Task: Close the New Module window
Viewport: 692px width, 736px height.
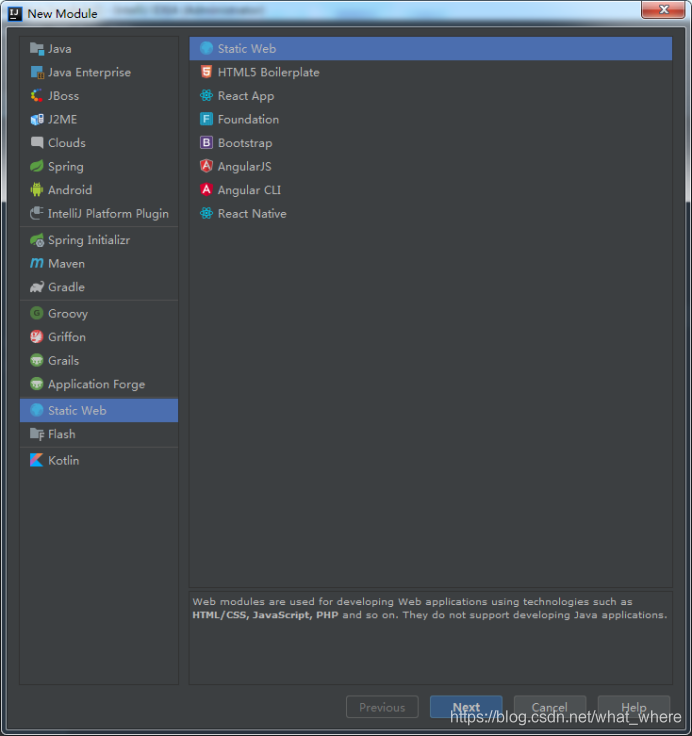Action: pos(663,9)
